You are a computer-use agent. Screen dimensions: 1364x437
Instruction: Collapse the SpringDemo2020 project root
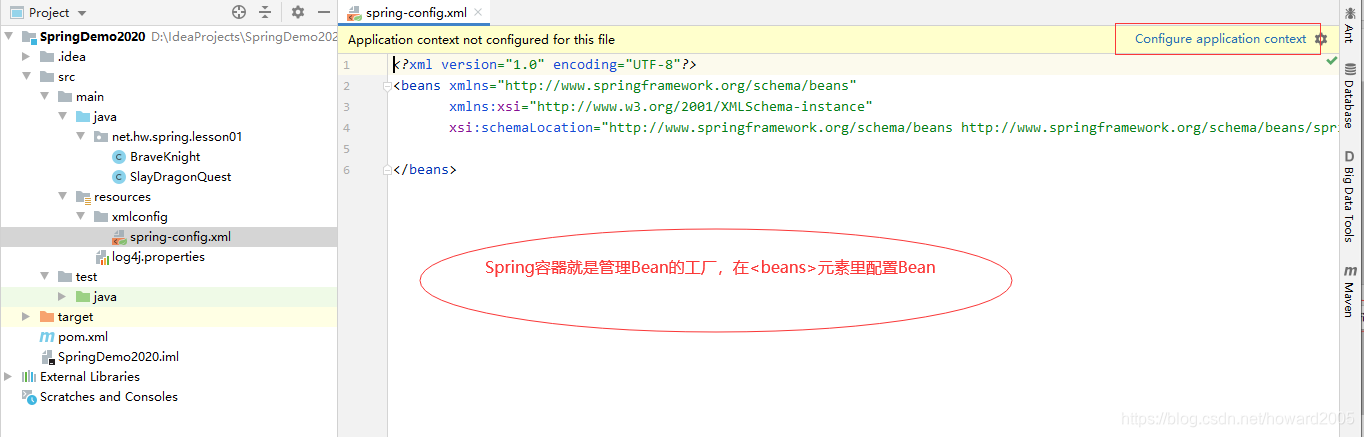coord(10,37)
